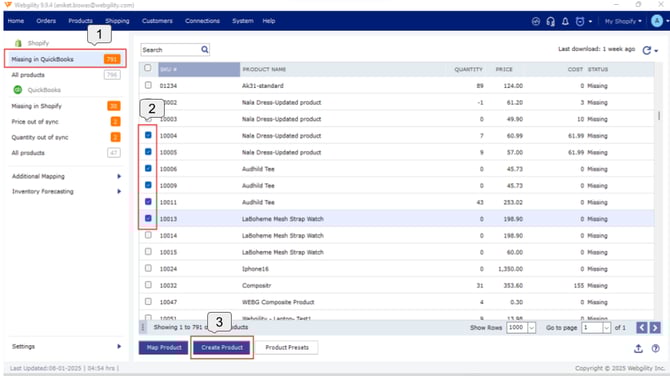
Task: Open the Home menu
Action: [x=16, y=21]
